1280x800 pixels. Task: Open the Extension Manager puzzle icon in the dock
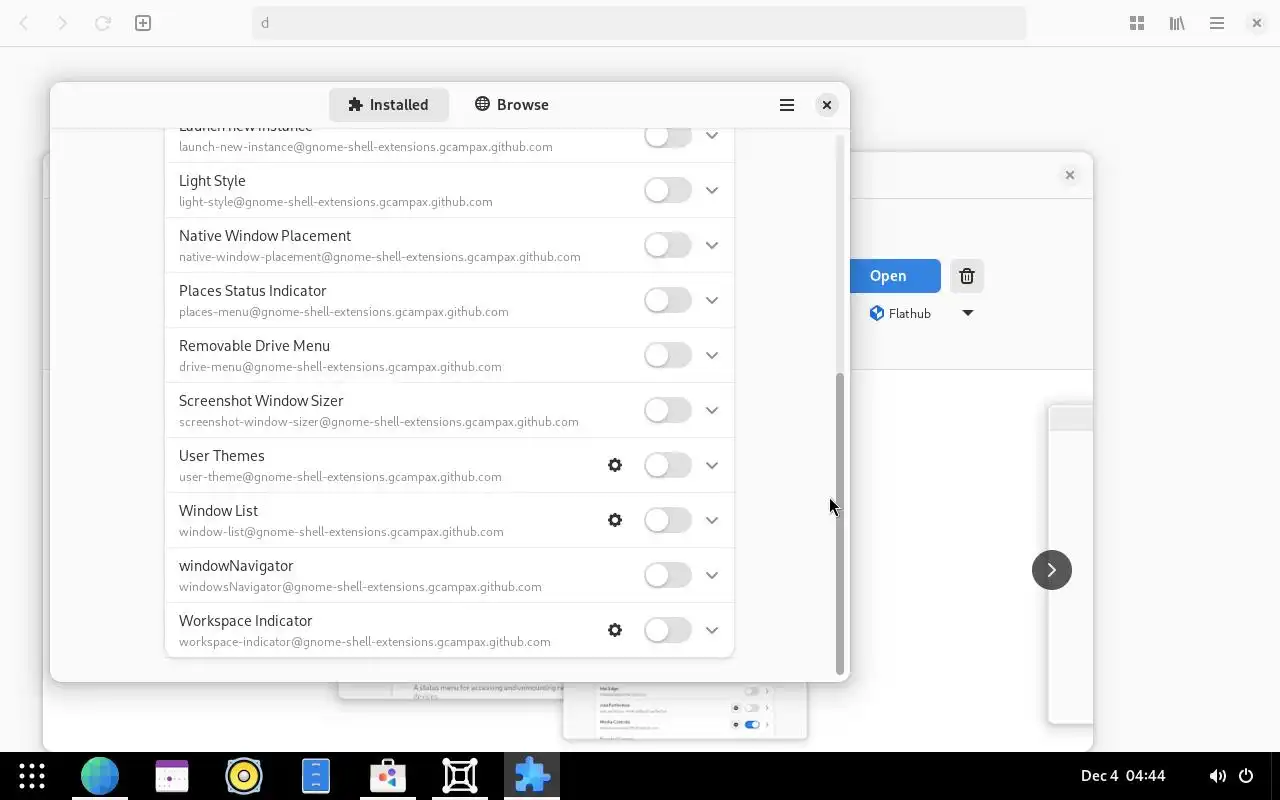[532, 776]
